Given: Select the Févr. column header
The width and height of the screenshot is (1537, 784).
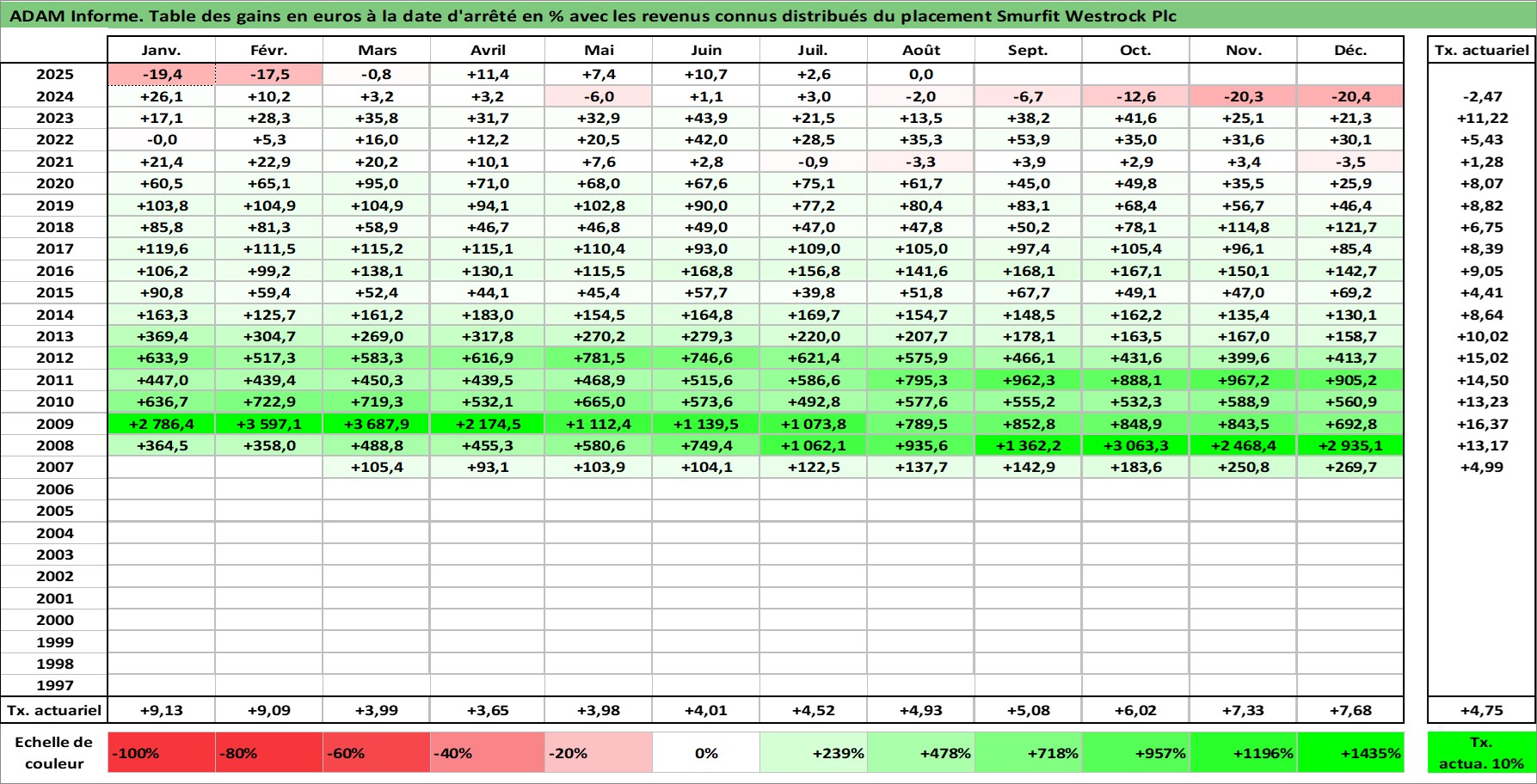Looking at the screenshot, I should 268,50.
